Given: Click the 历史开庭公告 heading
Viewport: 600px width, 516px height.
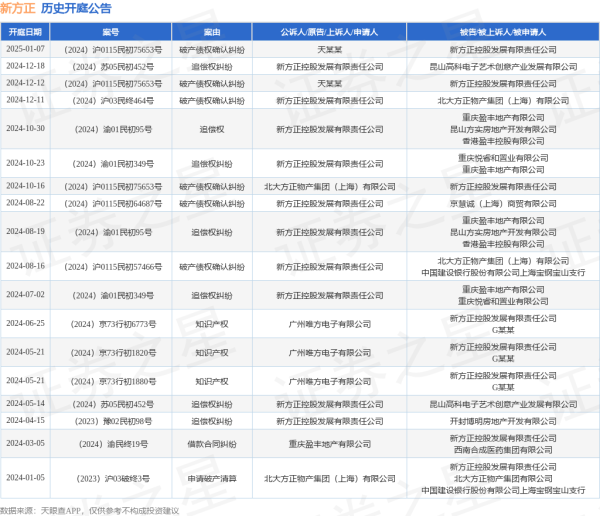Looking at the screenshot, I should (x=76, y=8).
